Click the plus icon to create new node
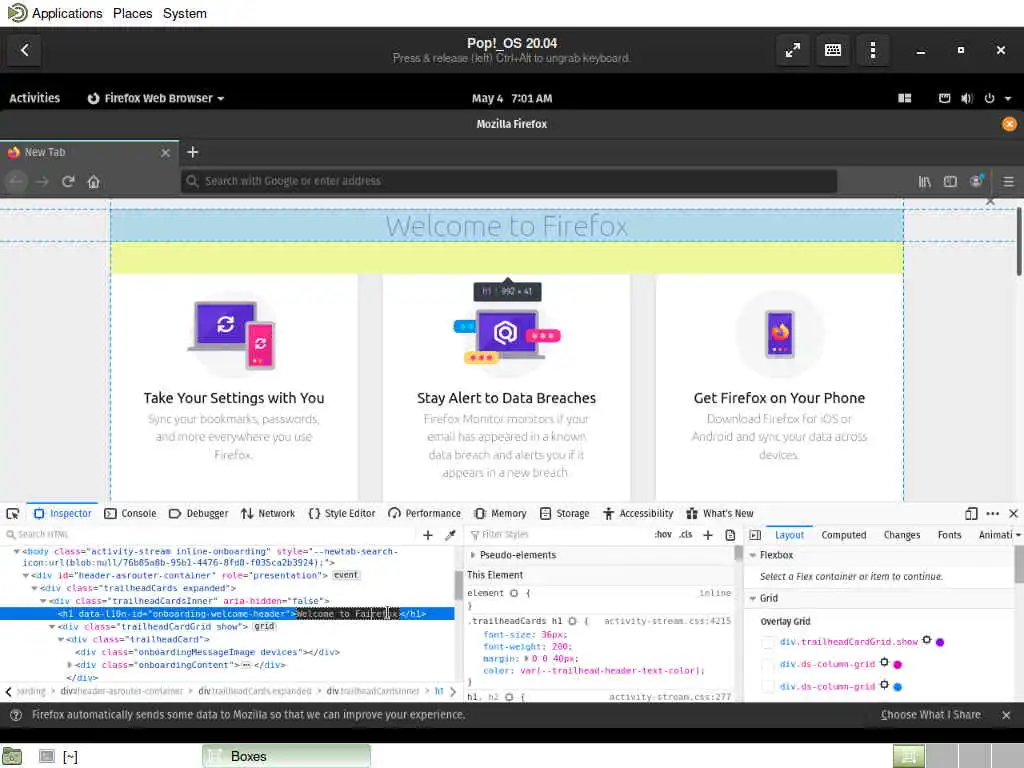This screenshot has width=1024, height=768. point(428,535)
